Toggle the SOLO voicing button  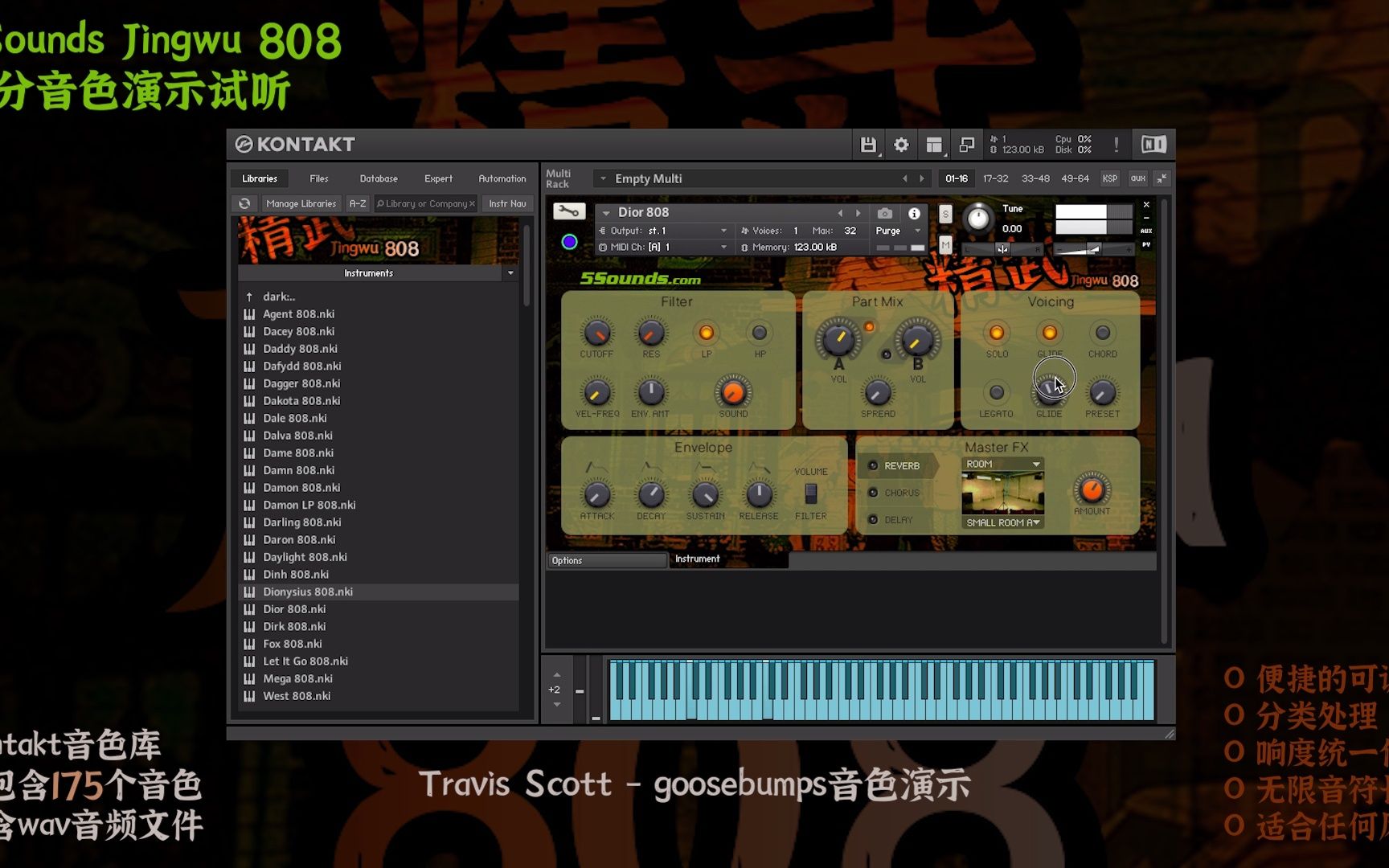tap(997, 333)
